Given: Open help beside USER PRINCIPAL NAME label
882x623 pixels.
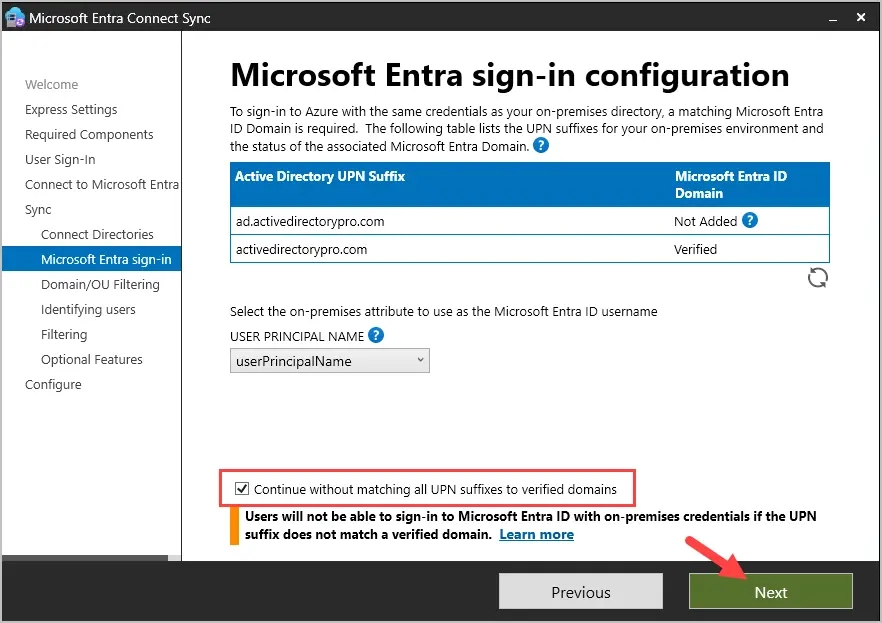Looking at the screenshot, I should click(x=375, y=335).
